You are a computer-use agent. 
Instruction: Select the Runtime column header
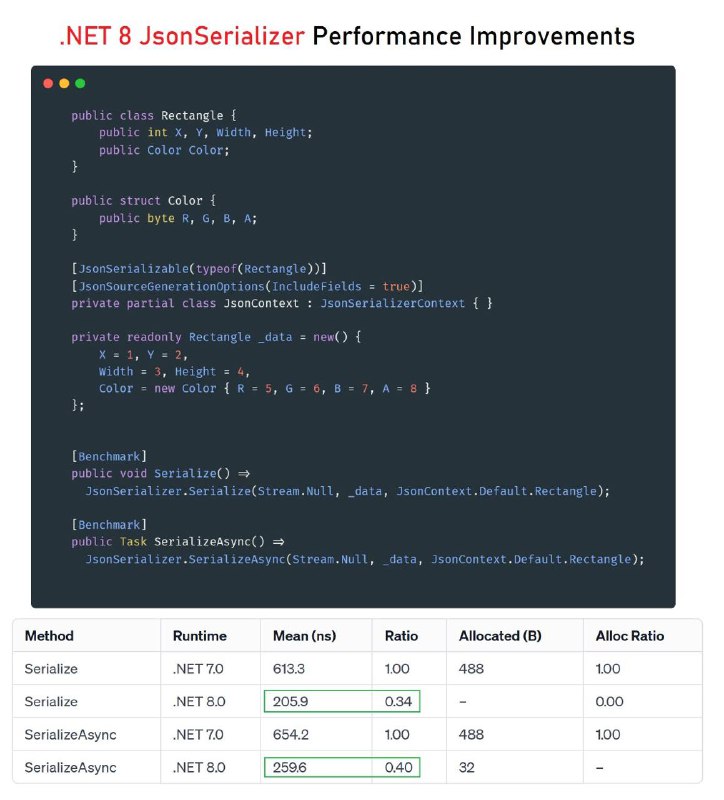(199, 636)
